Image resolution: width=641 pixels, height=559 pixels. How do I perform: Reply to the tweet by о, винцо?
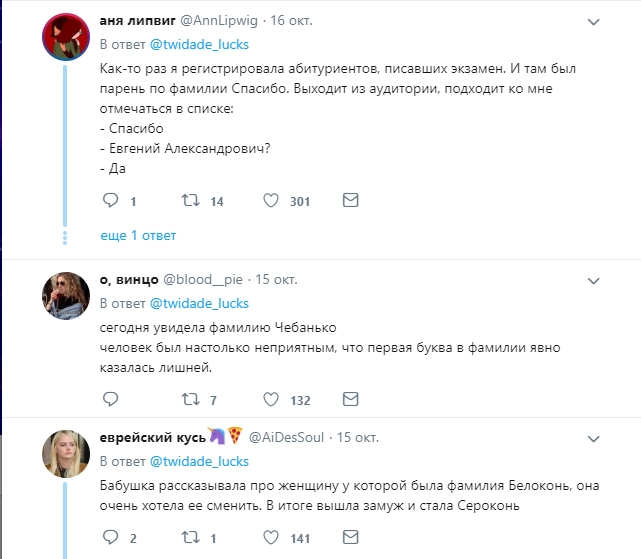pyautogui.click(x=111, y=400)
